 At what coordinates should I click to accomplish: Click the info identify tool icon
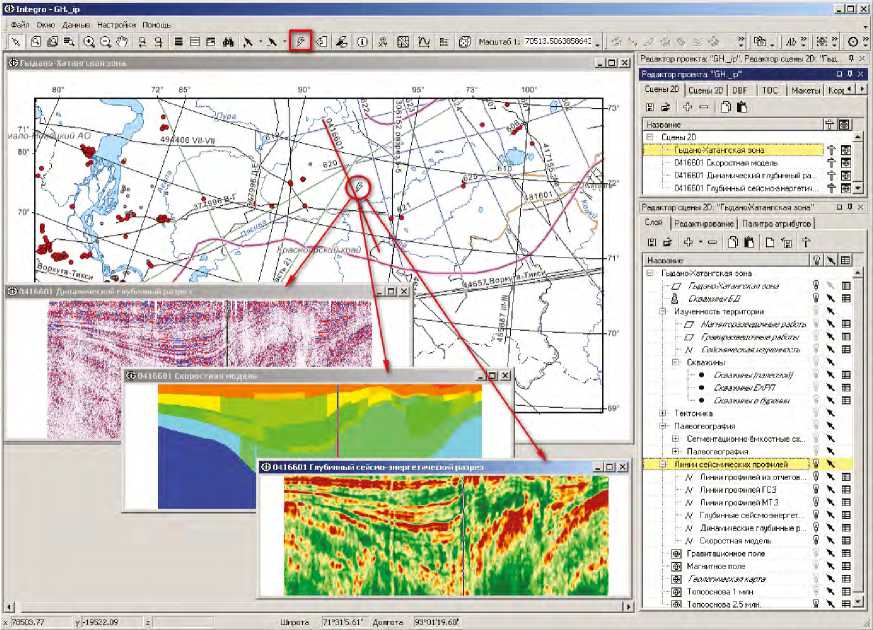point(362,42)
